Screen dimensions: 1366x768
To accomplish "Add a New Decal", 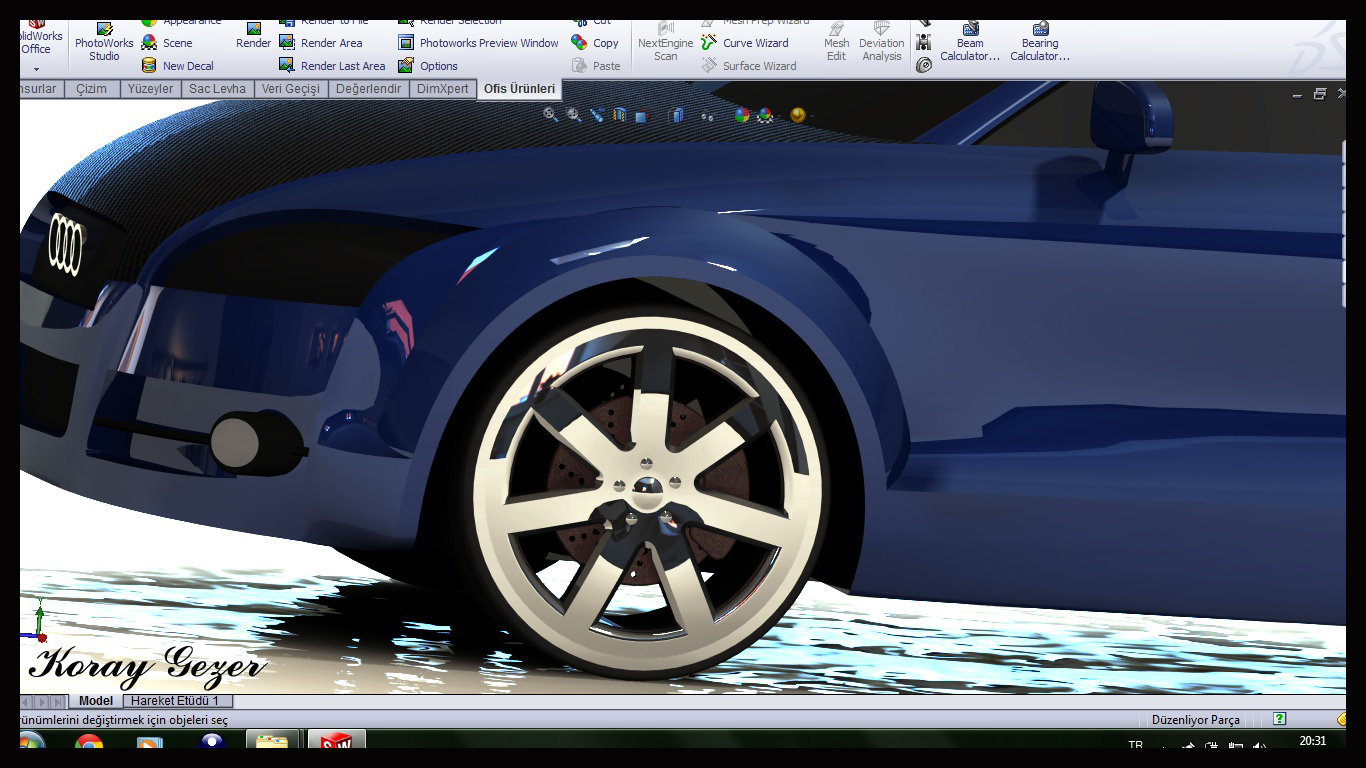I will [x=178, y=66].
